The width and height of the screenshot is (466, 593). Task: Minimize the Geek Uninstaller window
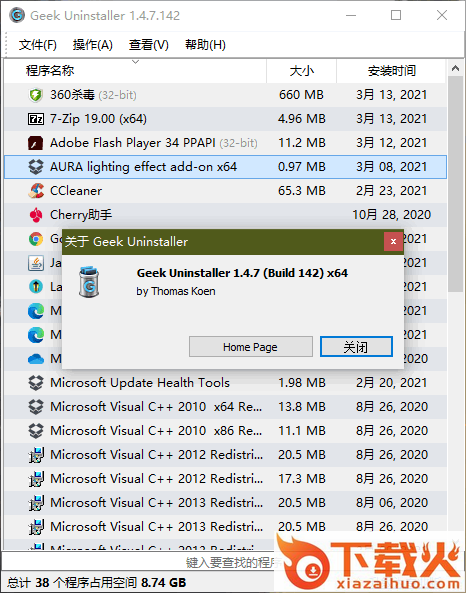click(351, 16)
